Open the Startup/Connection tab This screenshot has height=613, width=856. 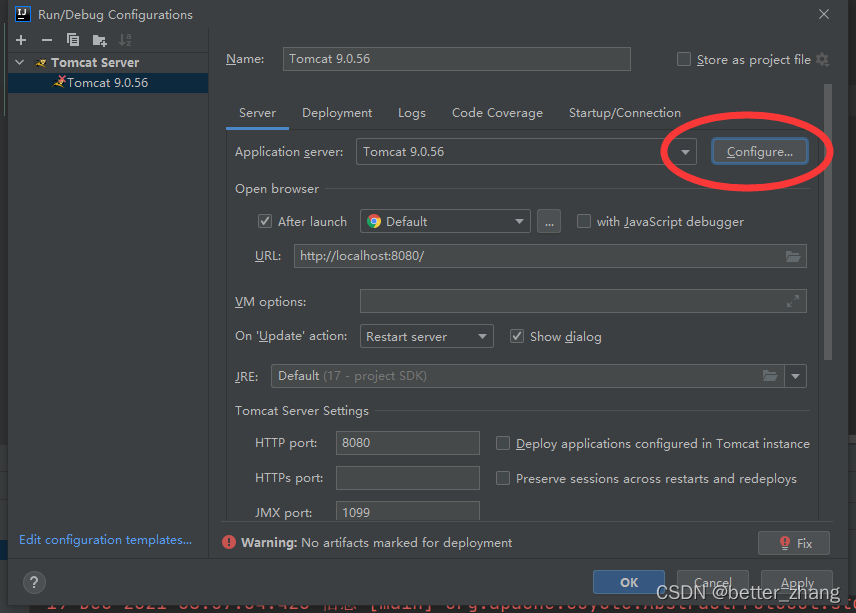coord(625,113)
